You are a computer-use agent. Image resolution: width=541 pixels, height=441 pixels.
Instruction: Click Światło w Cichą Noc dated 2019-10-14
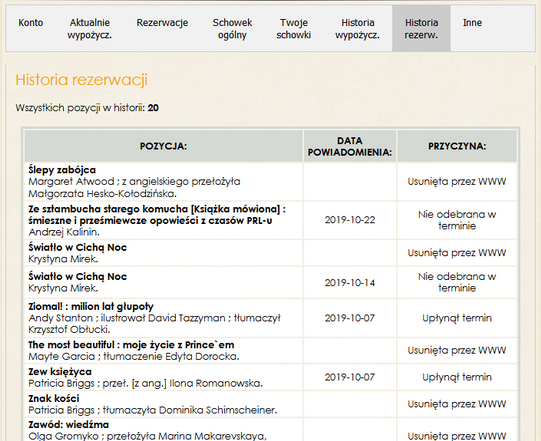point(78,276)
